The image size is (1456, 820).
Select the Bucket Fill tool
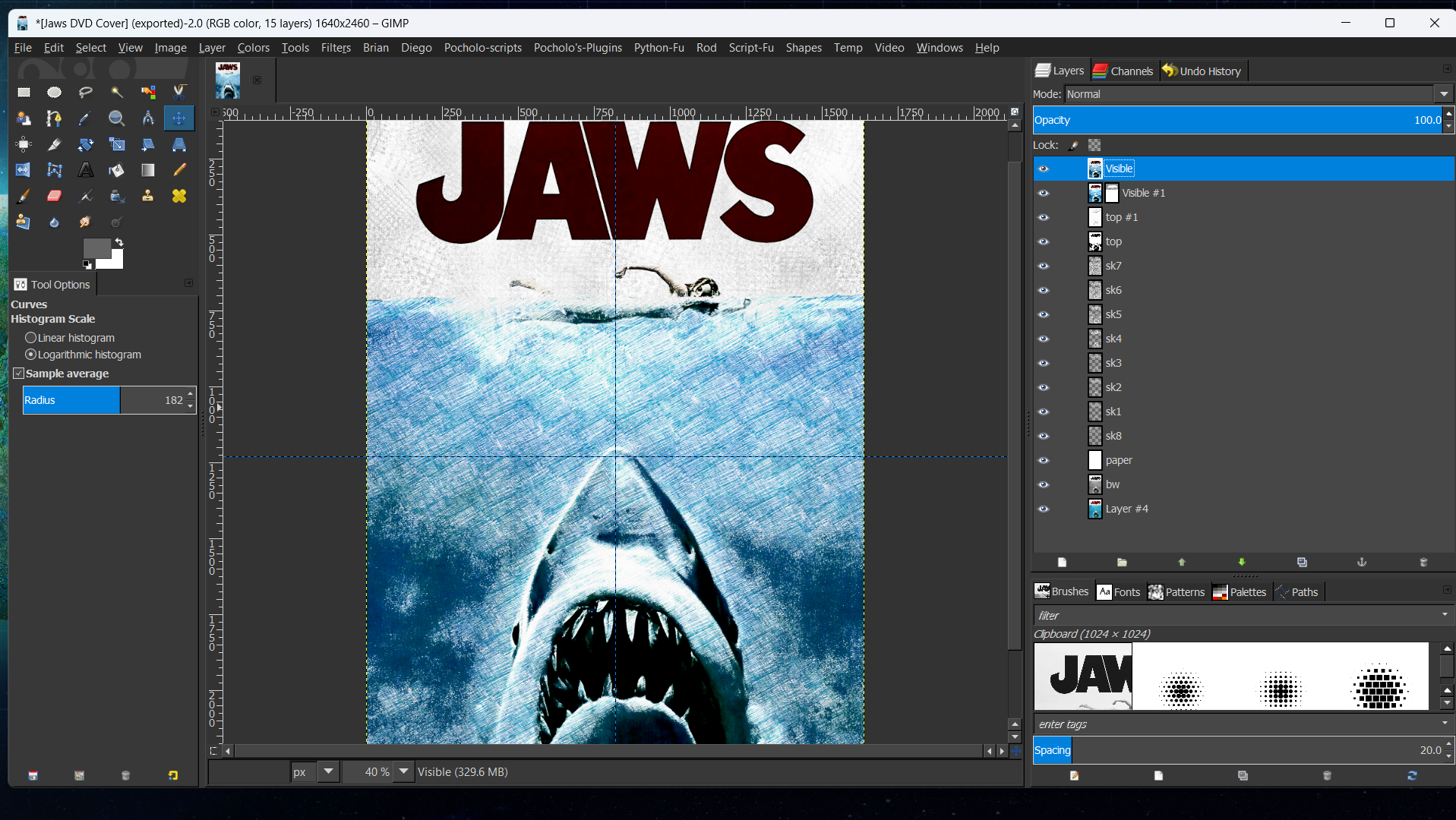(x=117, y=170)
